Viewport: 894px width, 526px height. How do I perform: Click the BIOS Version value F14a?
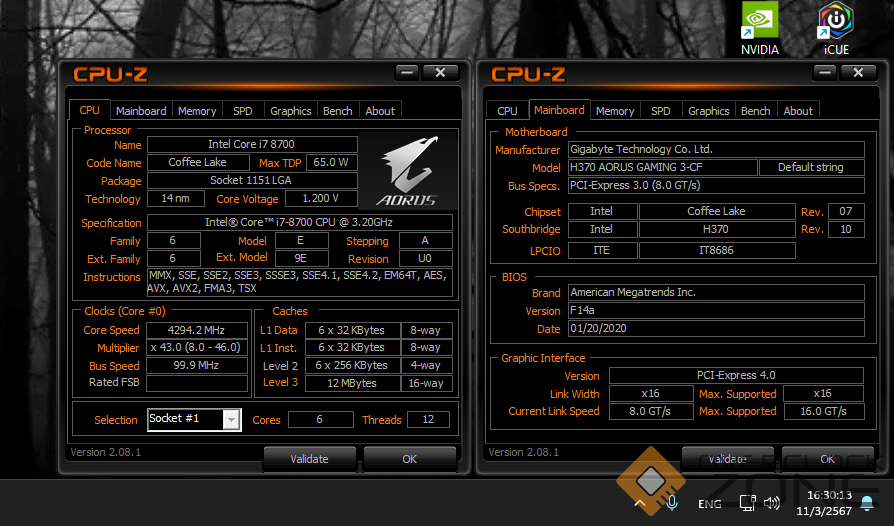pyautogui.click(x=716, y=311)
